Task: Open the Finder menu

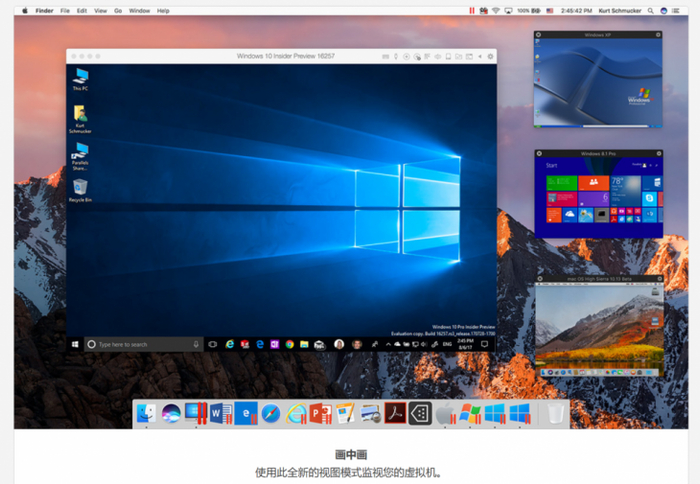Action: click(44, 10)
